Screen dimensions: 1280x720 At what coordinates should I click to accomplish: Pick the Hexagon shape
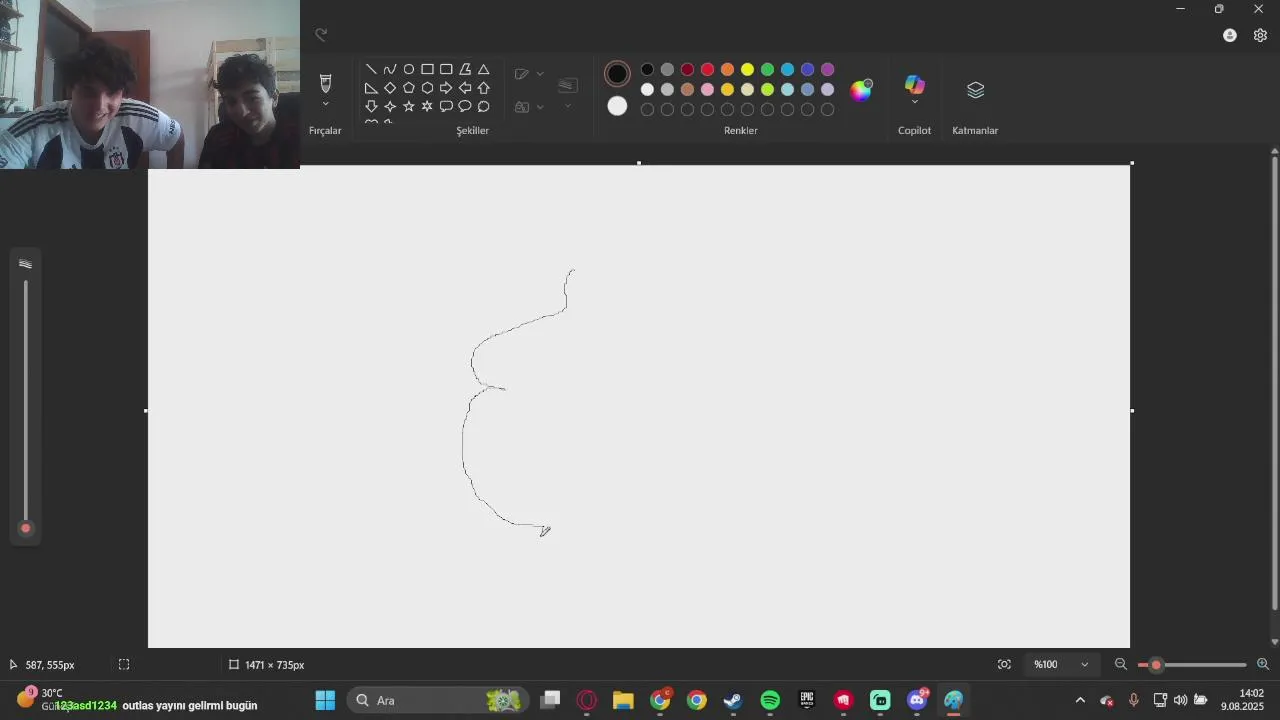click(x=427, y=88)
